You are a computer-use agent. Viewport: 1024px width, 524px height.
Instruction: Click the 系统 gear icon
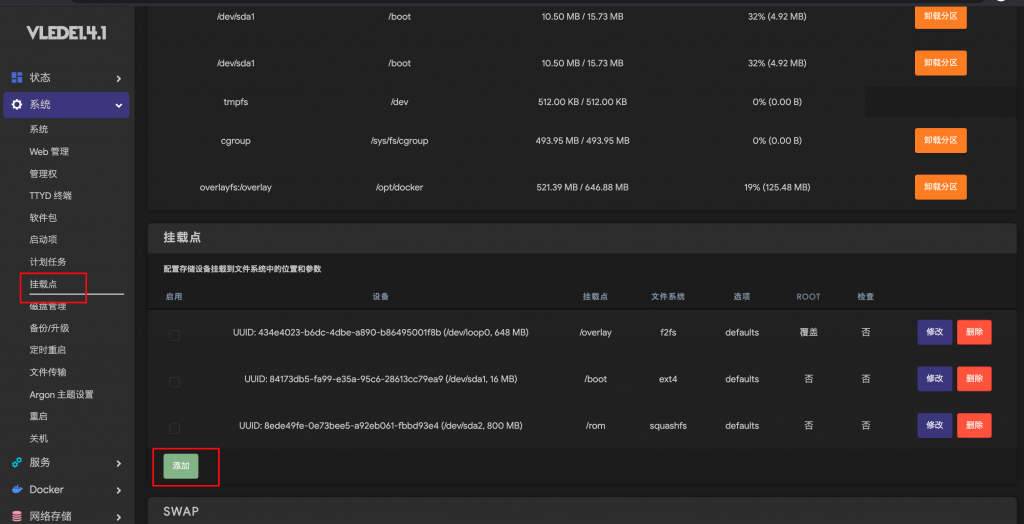[x=17, y=105]
